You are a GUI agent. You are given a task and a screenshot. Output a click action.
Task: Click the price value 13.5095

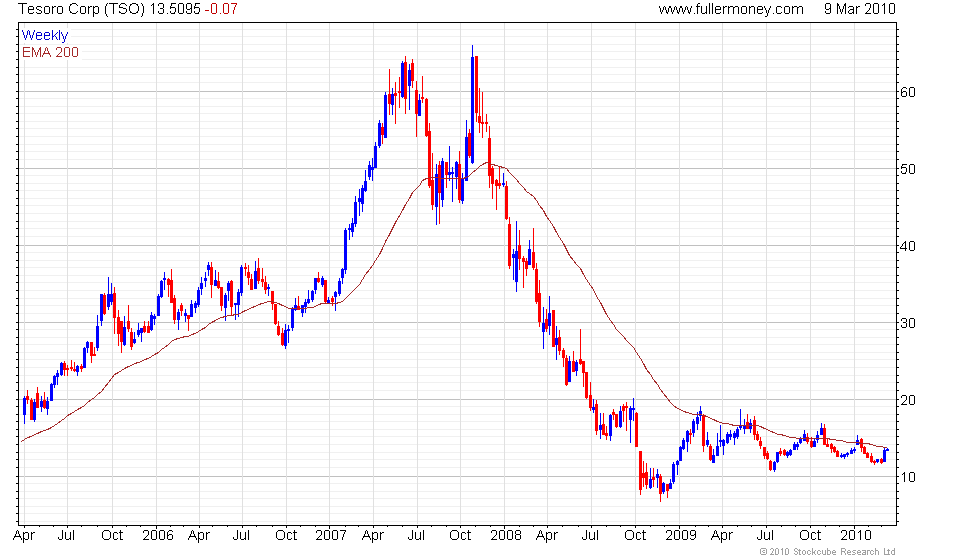[175, 9]
